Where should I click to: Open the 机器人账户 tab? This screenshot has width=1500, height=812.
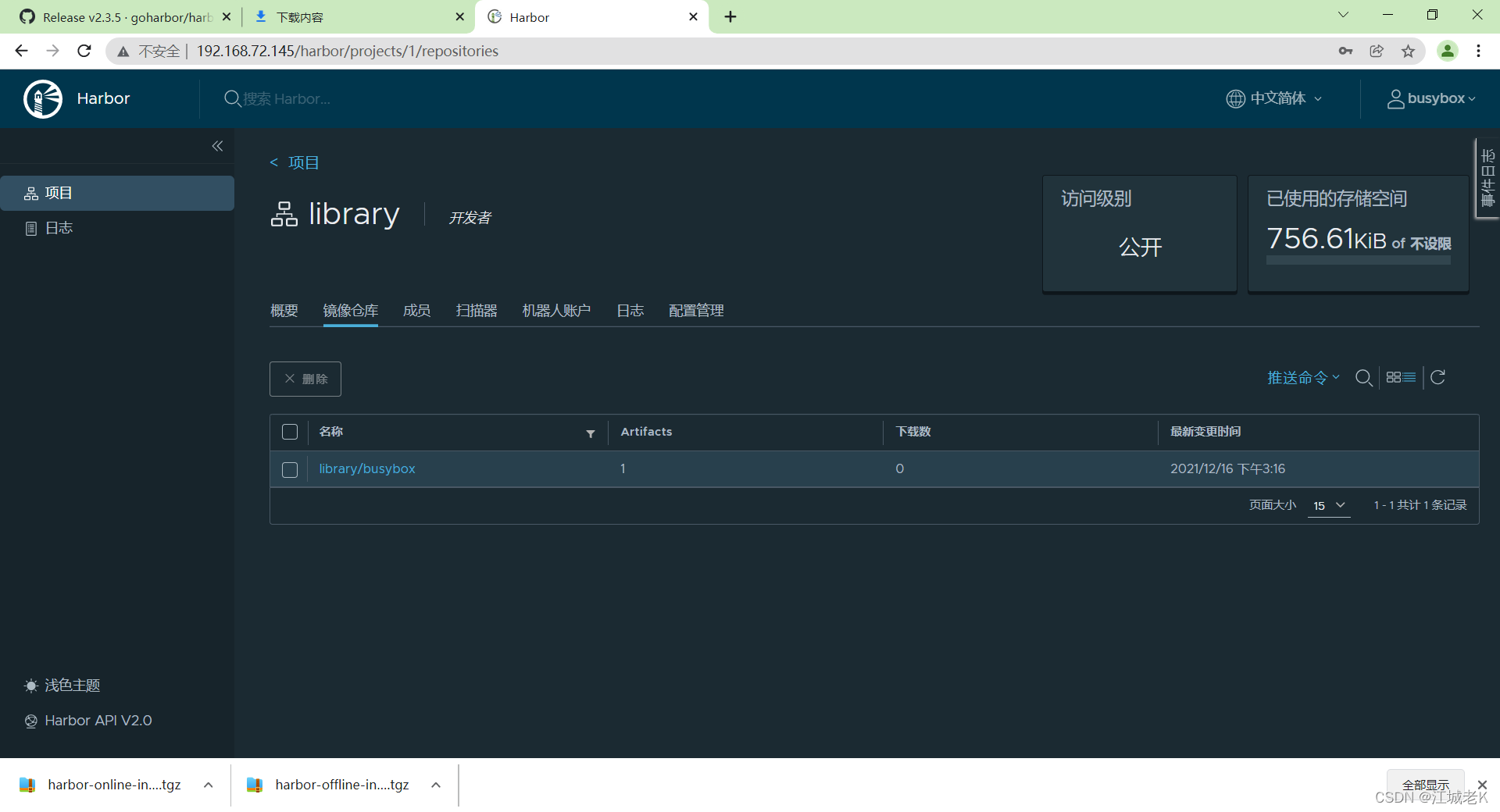point(556,311)
